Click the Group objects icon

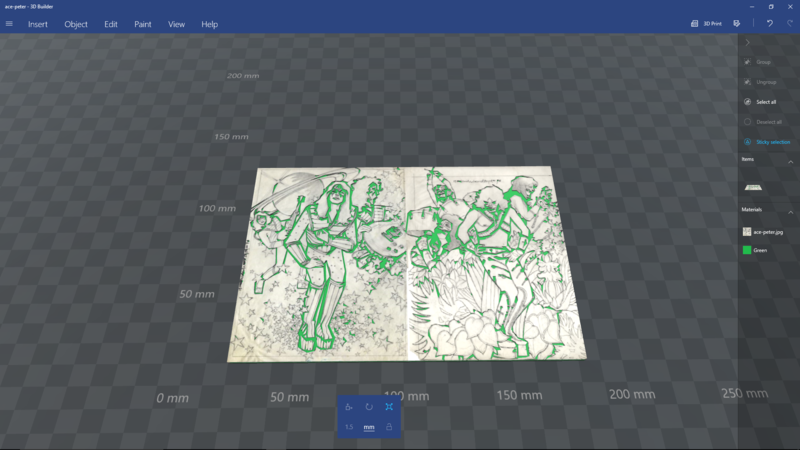(x=747, y=62)
